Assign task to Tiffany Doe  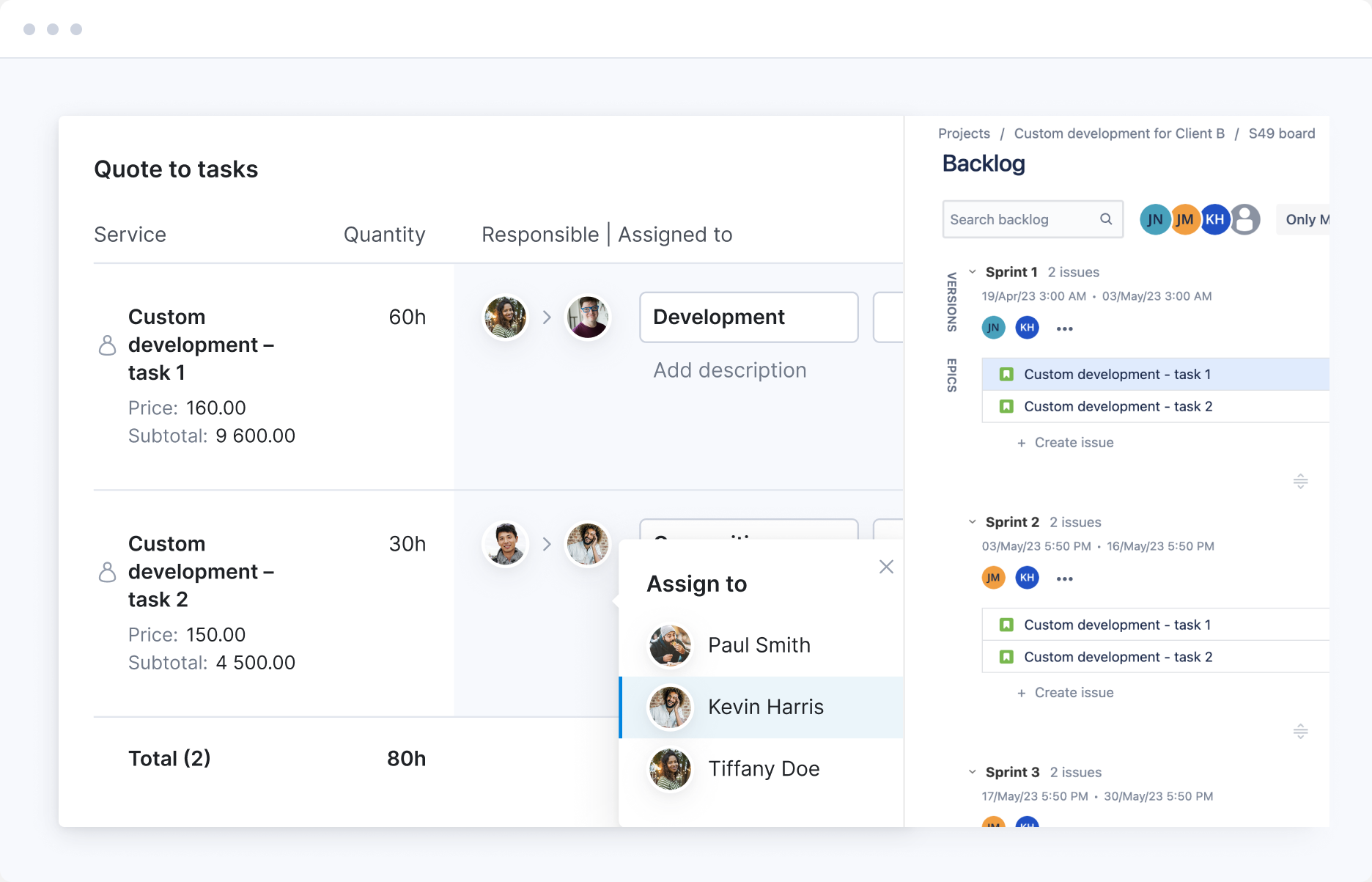[x=763, y=768]
